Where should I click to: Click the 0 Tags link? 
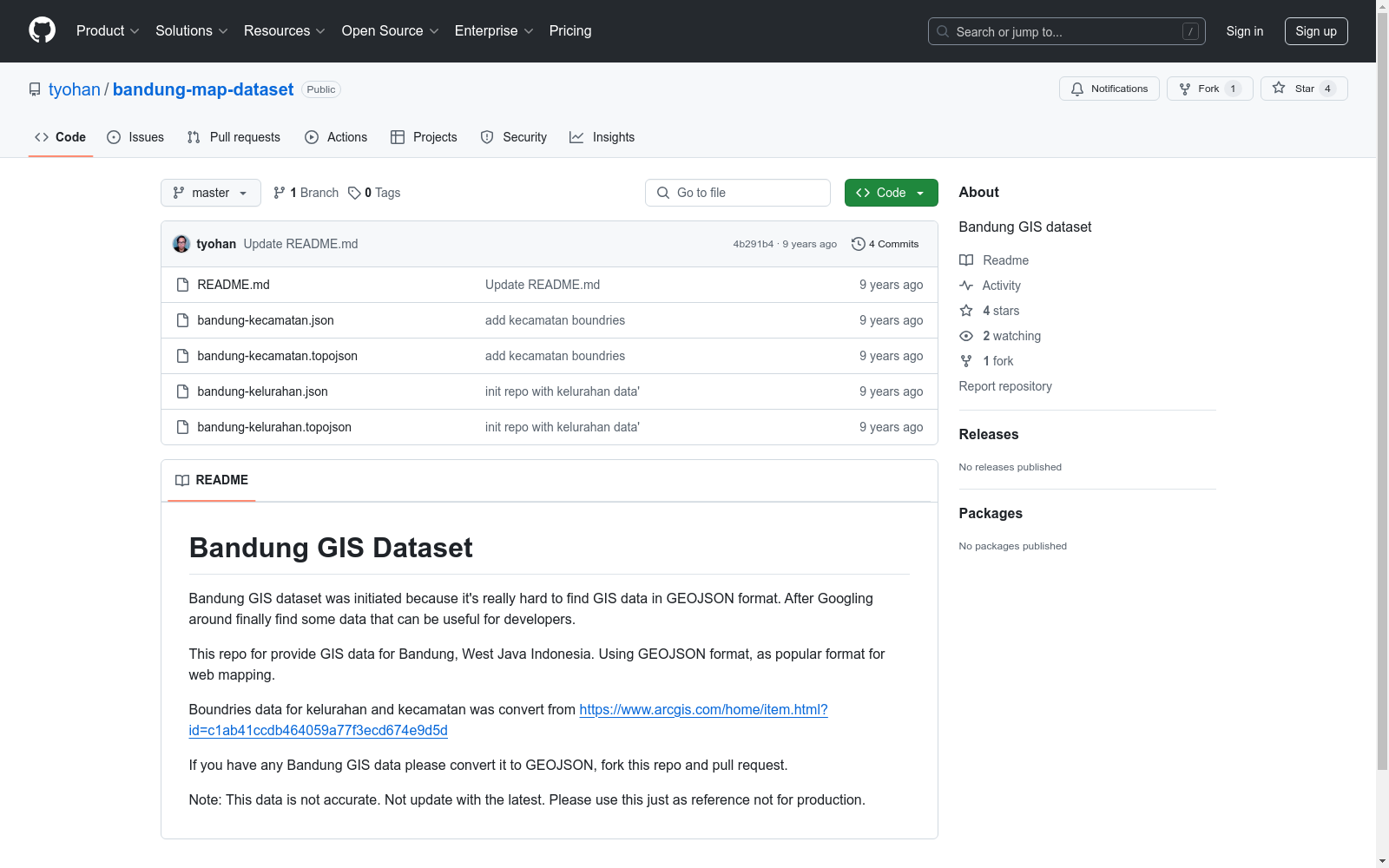[x=374, y=193]
